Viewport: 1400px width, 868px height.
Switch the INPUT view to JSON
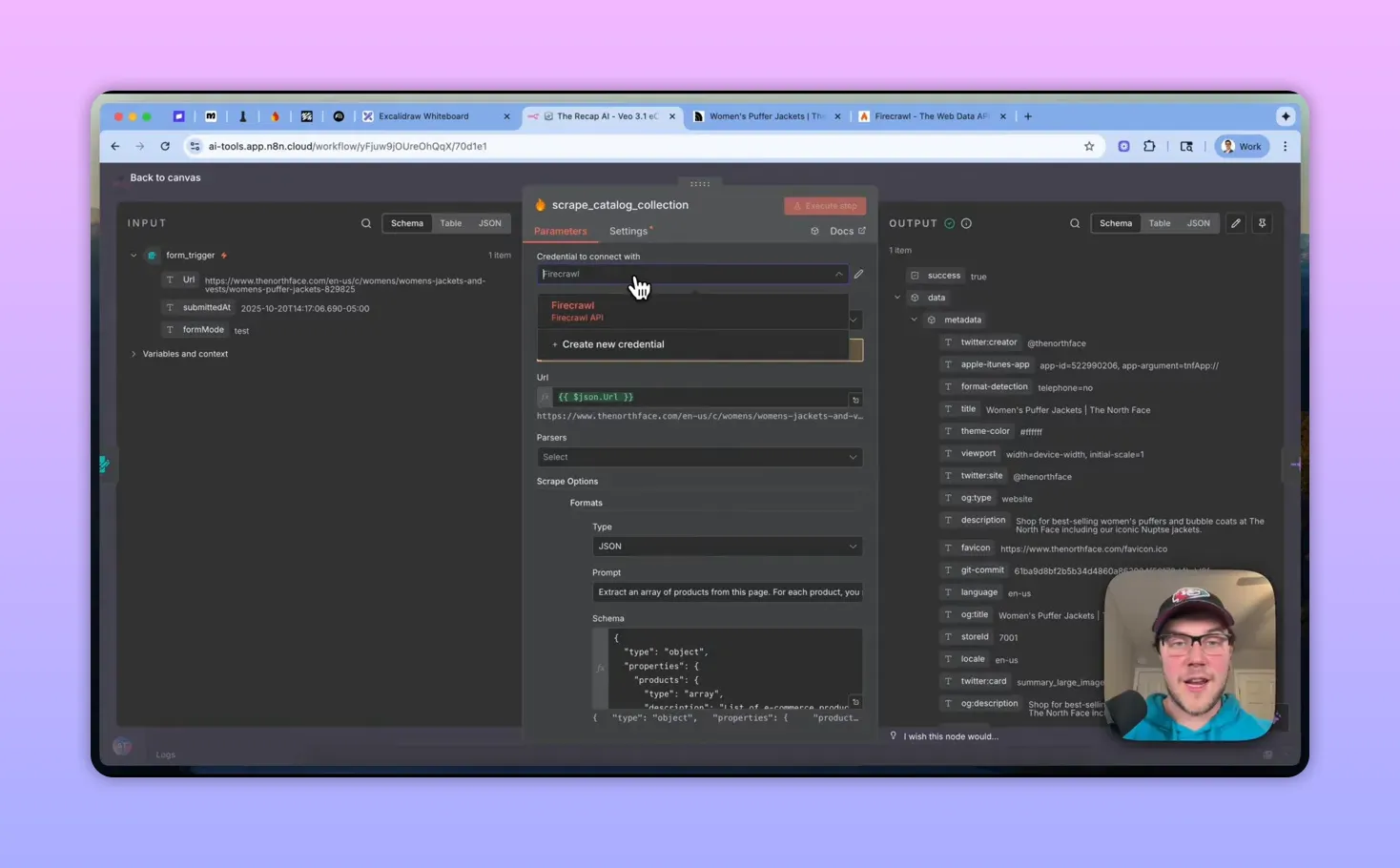(x=490, y=223)
